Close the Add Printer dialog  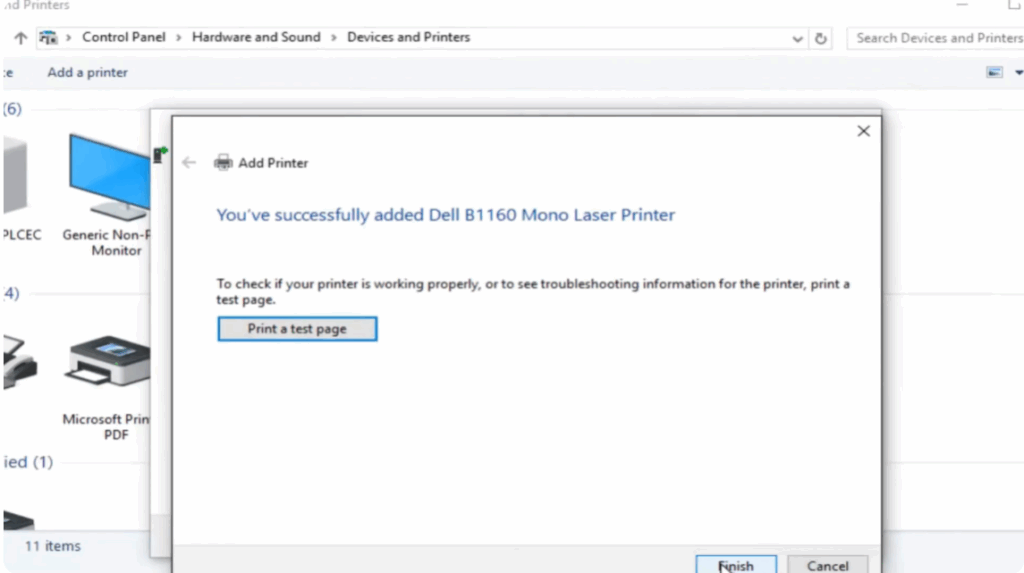863,131
